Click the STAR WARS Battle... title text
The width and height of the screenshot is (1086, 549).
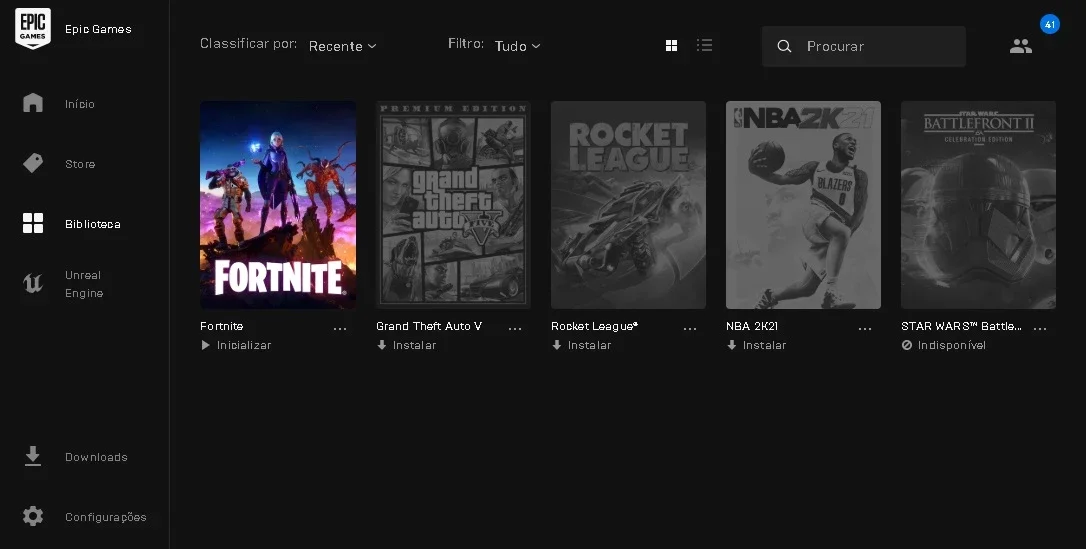(x=961, y=326)
